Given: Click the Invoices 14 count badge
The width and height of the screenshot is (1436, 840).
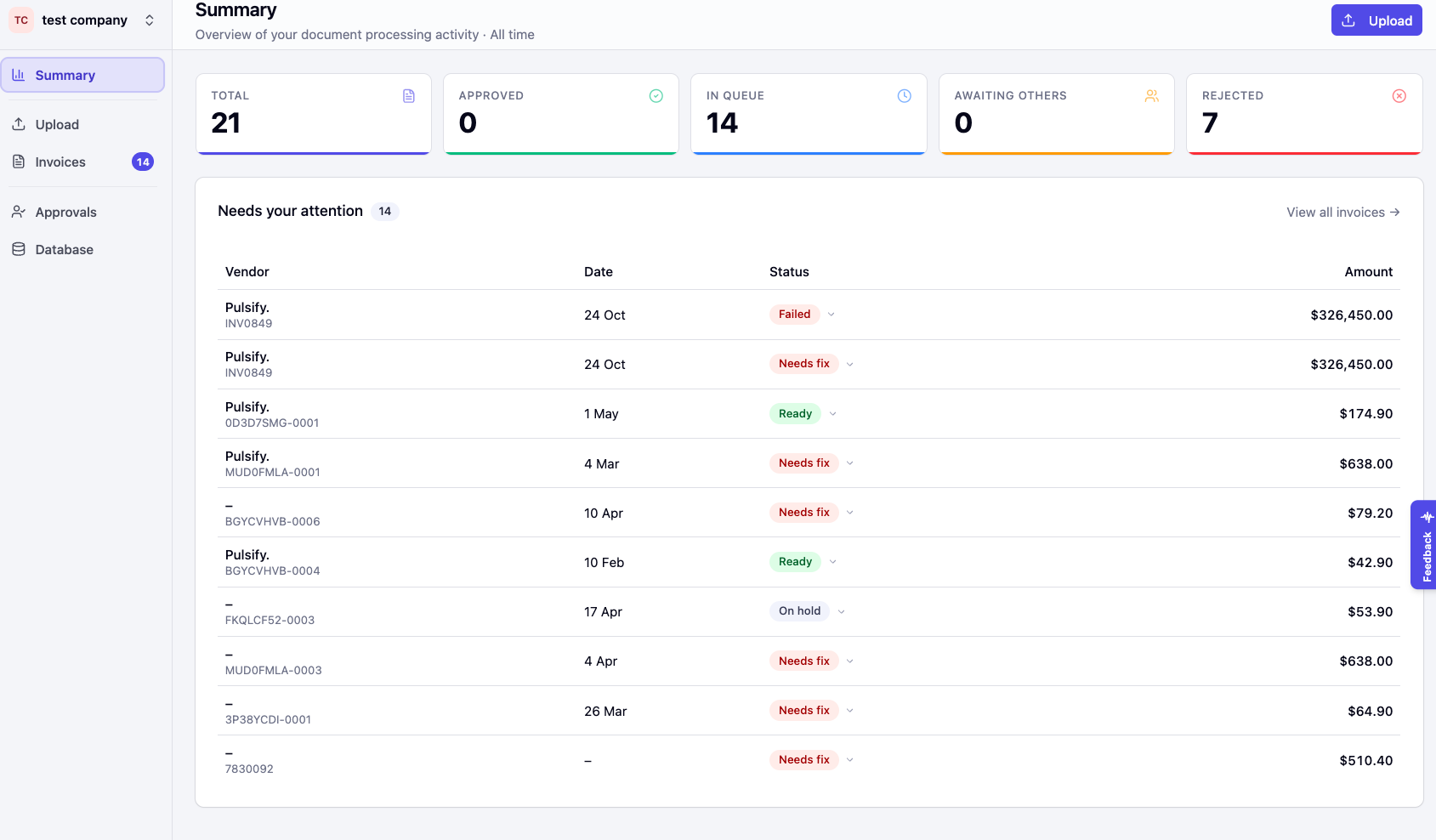Looking at the screenshot, I should (143, 162).
